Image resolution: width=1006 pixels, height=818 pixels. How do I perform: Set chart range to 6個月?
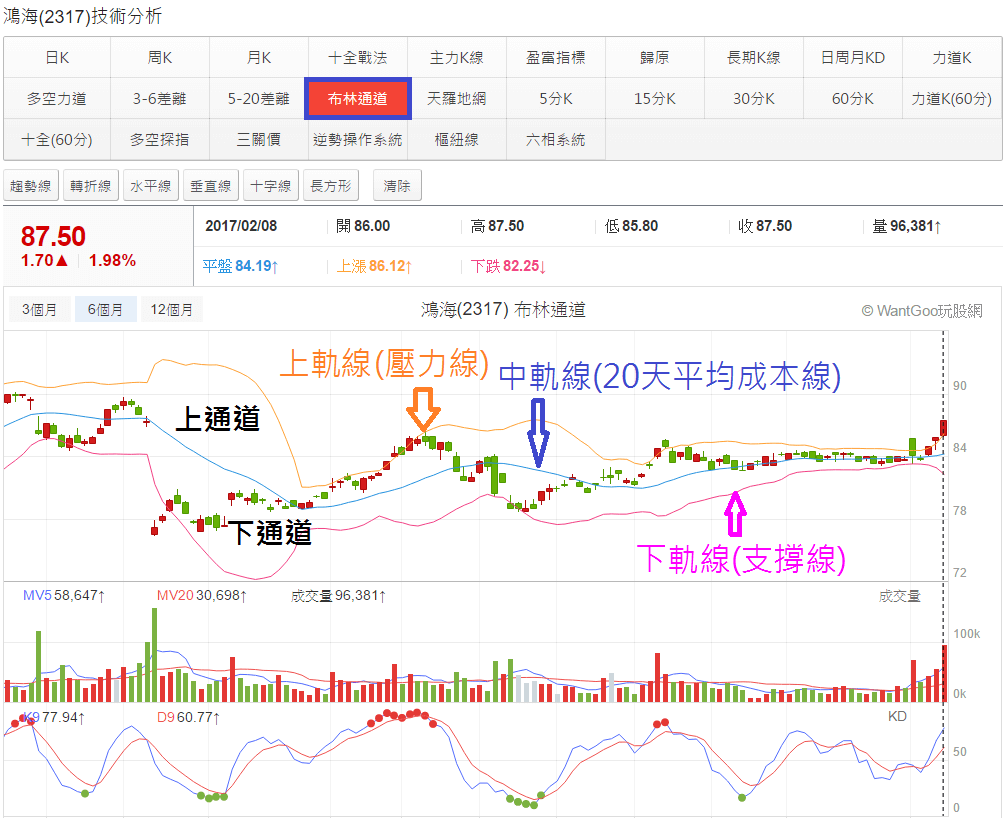tap(106, 310)
